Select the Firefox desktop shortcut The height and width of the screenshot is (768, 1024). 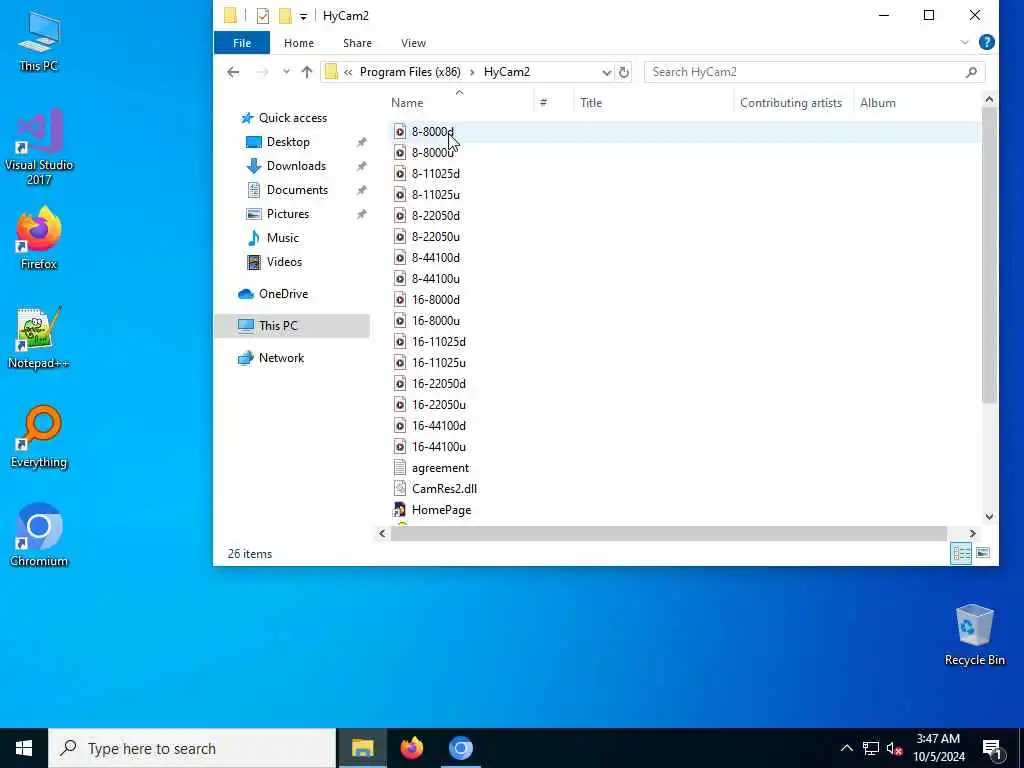(x=39, y=238)
